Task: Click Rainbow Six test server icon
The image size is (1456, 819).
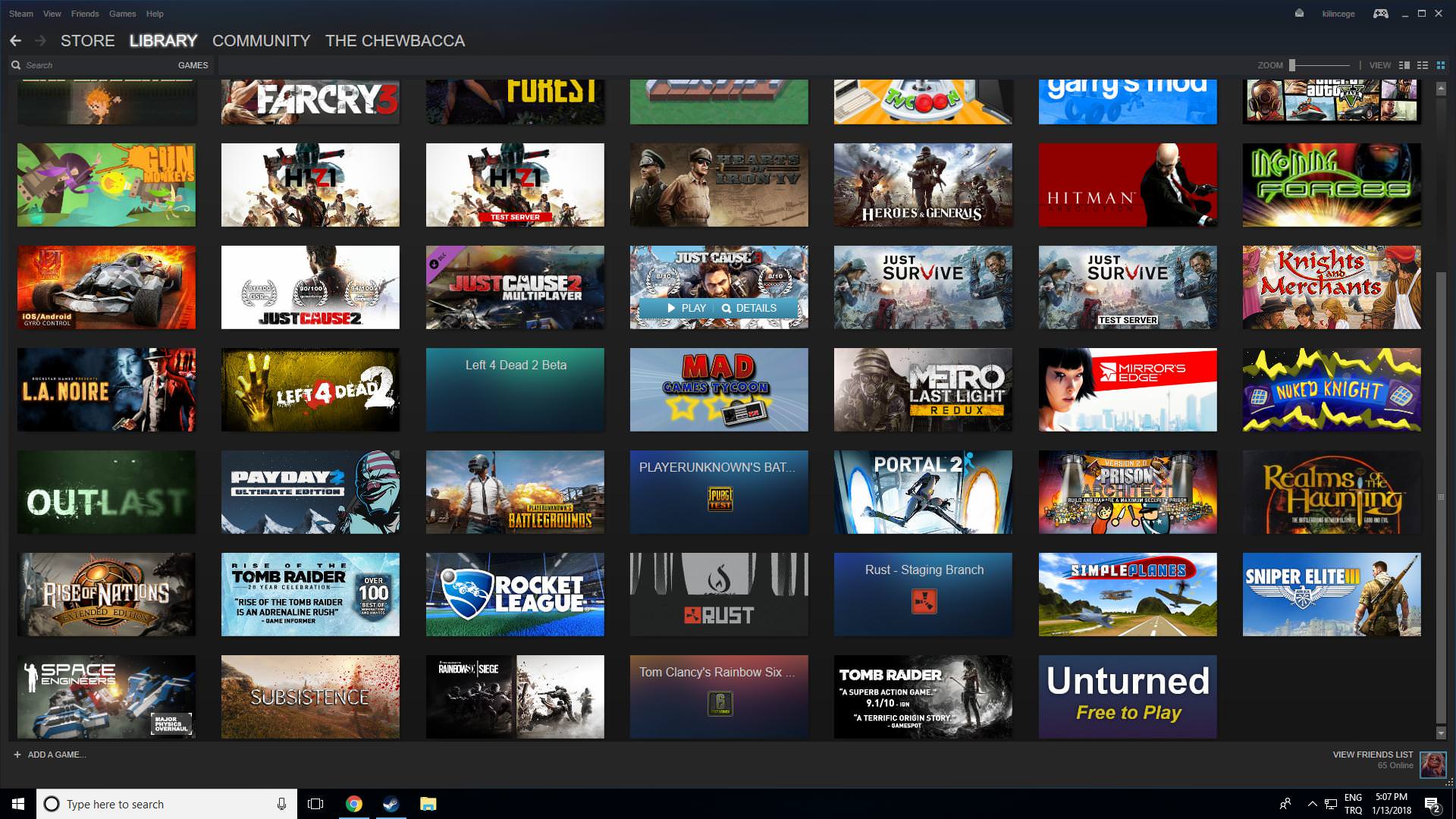Action: [720, 704]
